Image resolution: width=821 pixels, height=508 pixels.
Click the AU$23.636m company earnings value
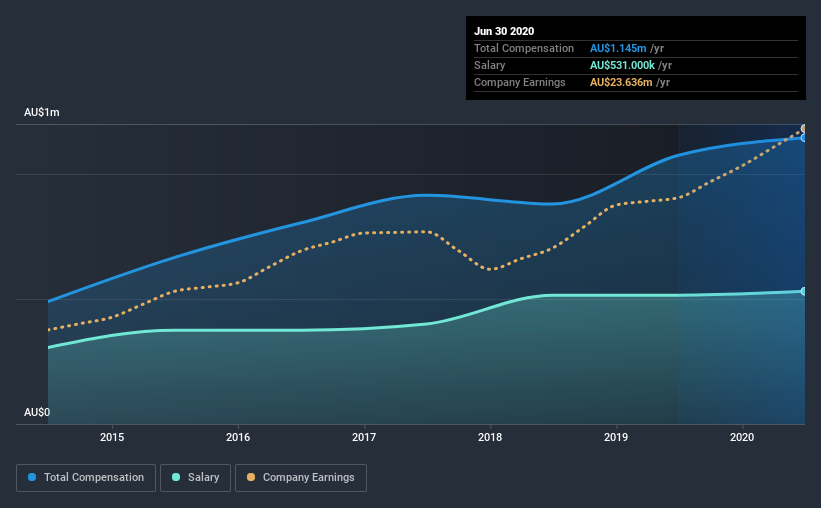click(x=621, y=82)
